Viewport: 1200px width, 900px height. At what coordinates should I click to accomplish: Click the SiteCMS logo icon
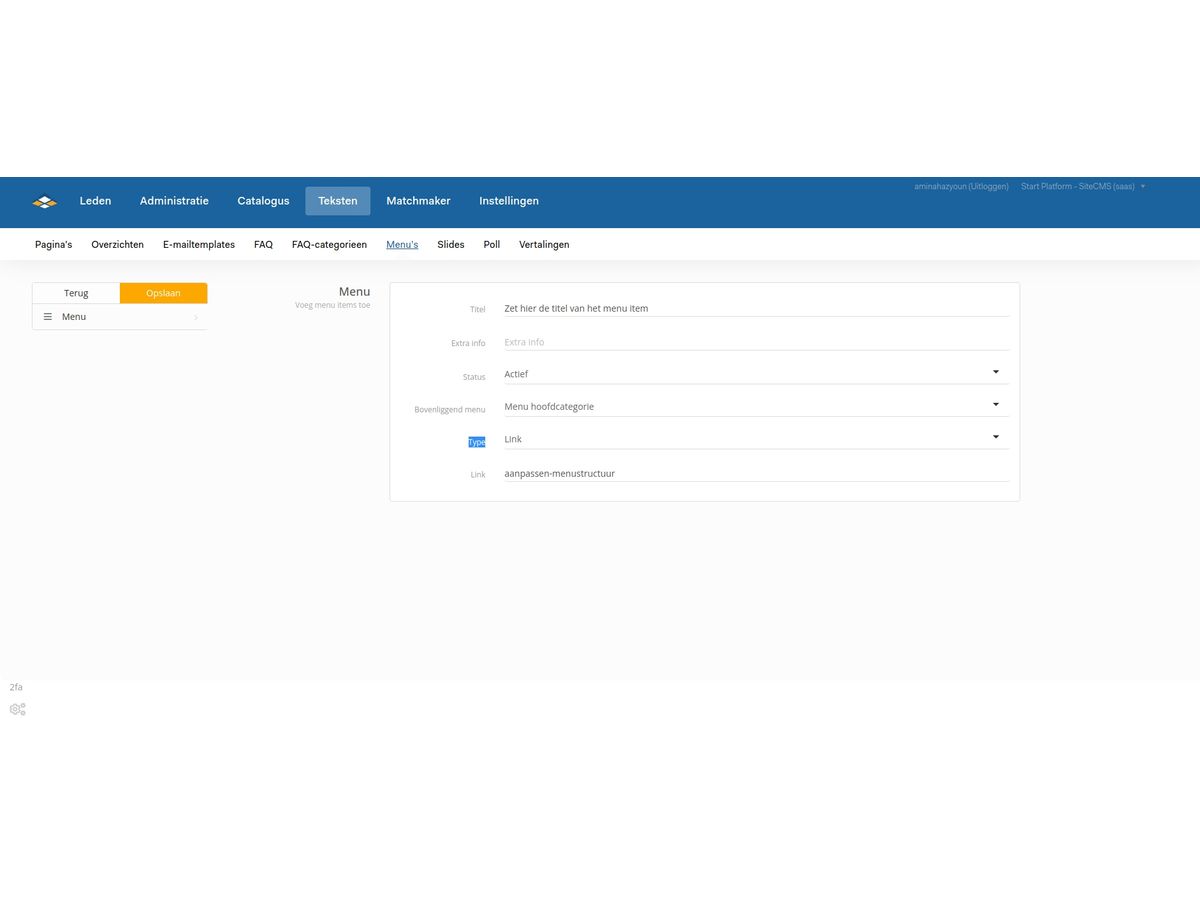(45, 202)
